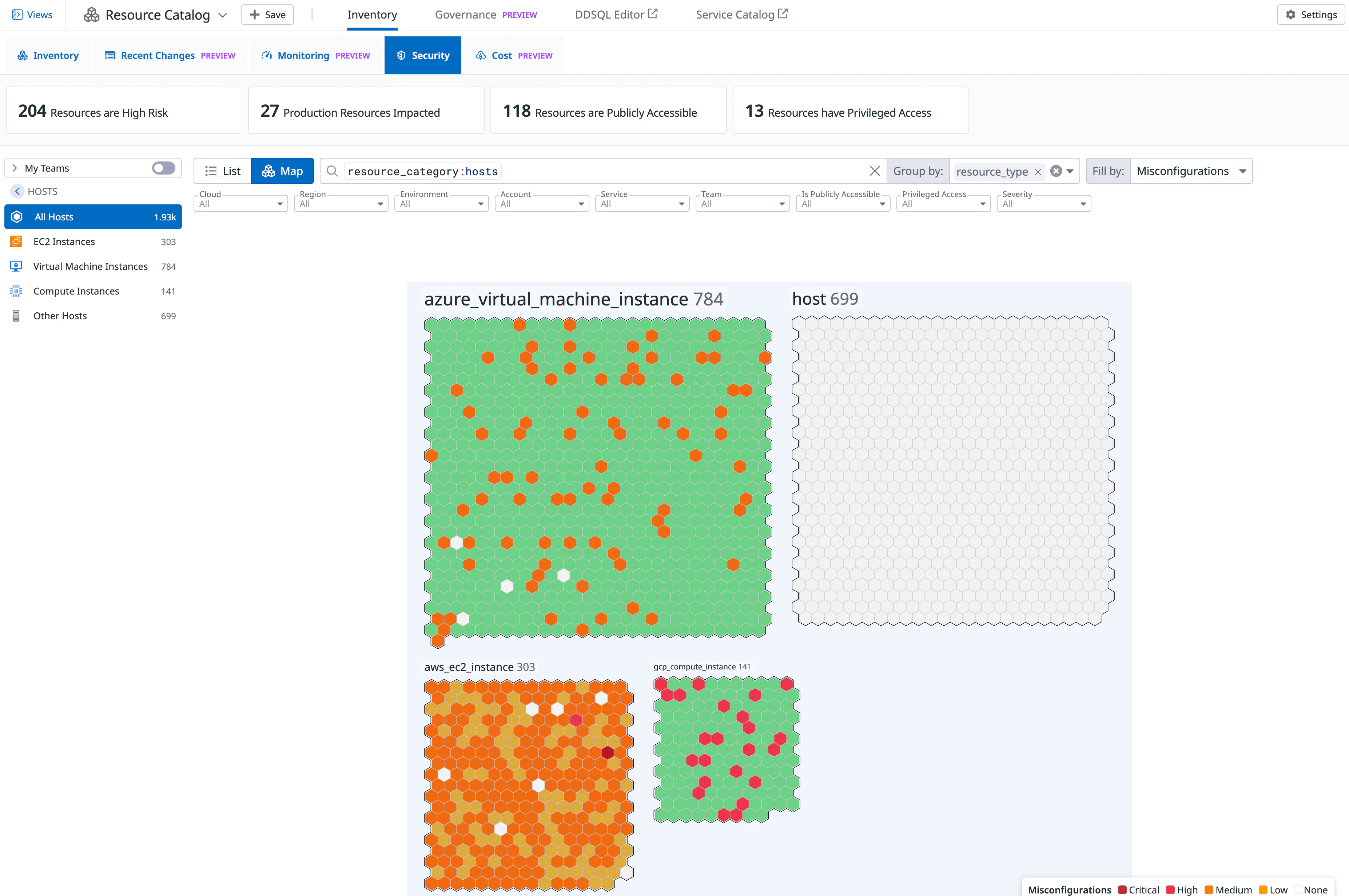Image resolution: width=1349 pixels, height=896 pixels.
Task: Open the Severity filter dropdown
Action: click(x=1044, y=203)
